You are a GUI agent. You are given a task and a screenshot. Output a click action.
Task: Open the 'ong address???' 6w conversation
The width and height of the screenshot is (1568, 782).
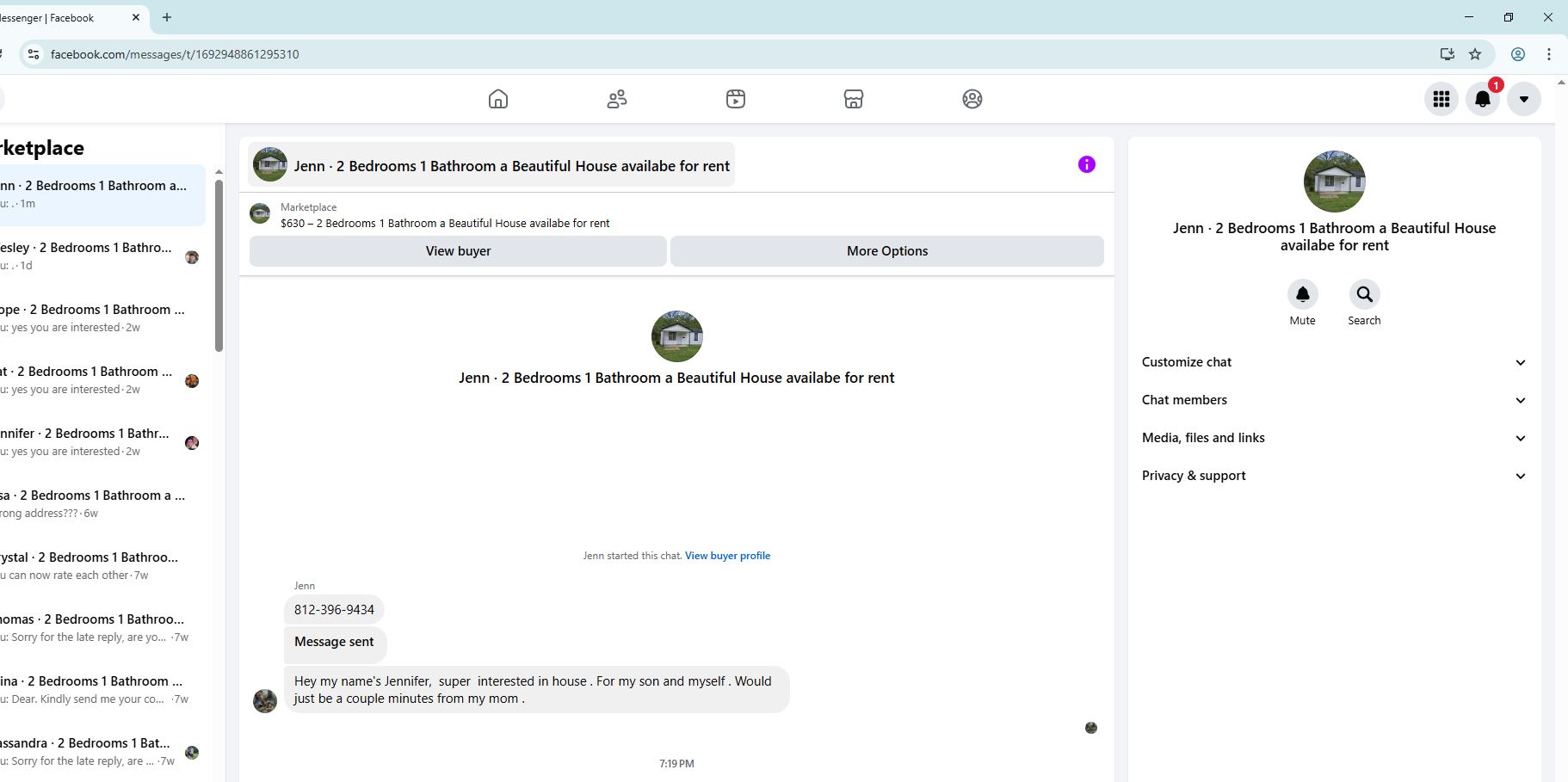coord(102,504)
